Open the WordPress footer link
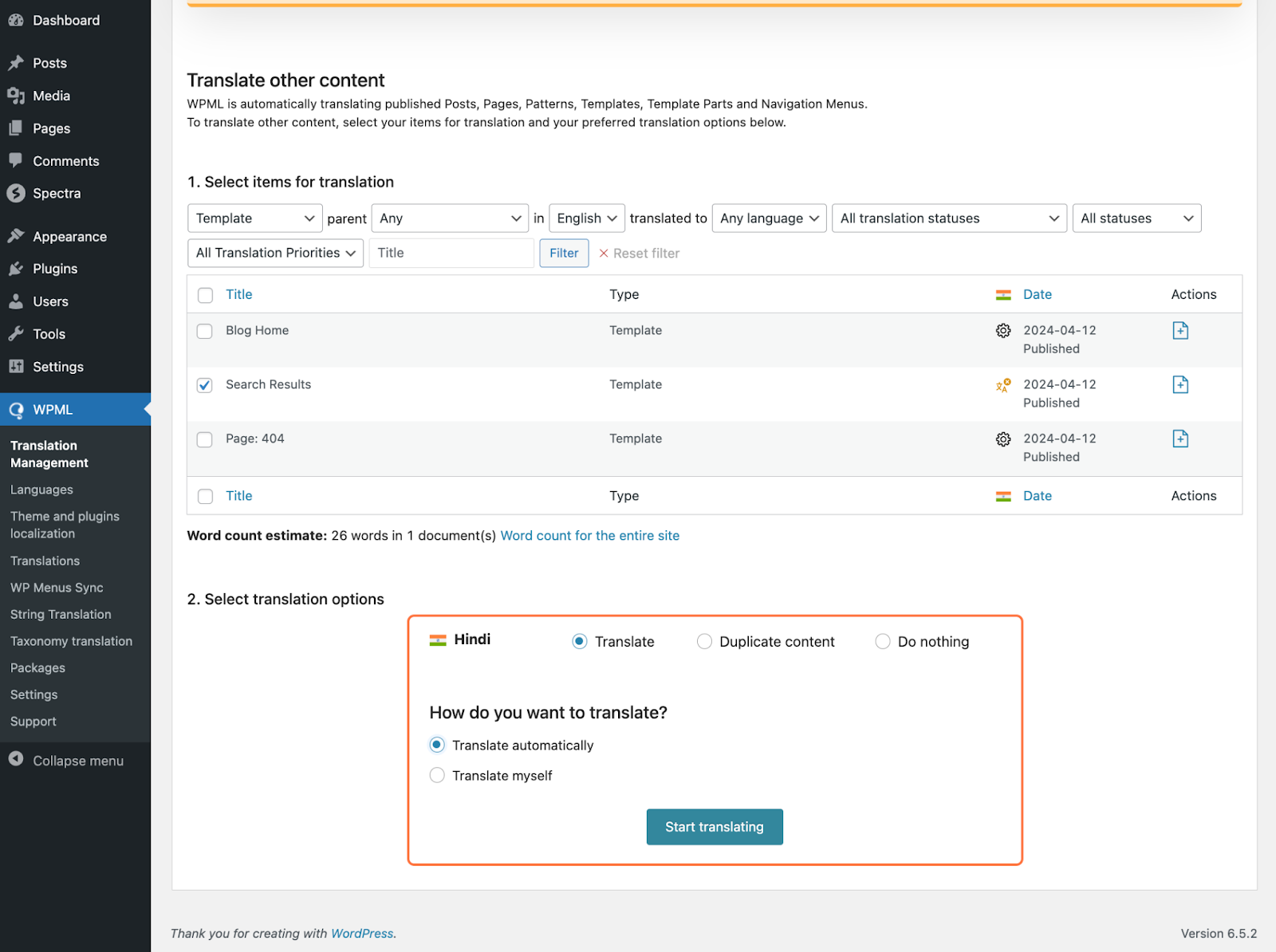This screenshot has width=1276, height=952. [x=362, y=934]
